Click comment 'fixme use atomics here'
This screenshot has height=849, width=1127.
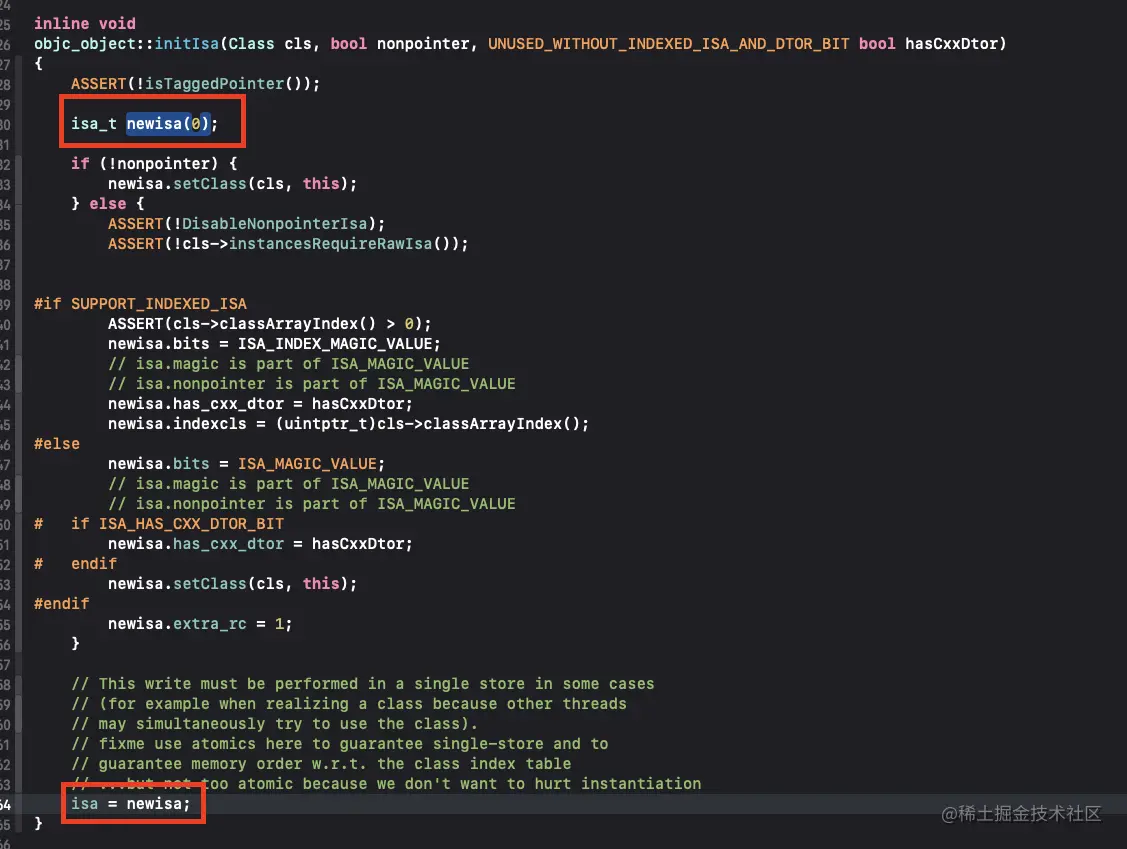click(339, 744)
